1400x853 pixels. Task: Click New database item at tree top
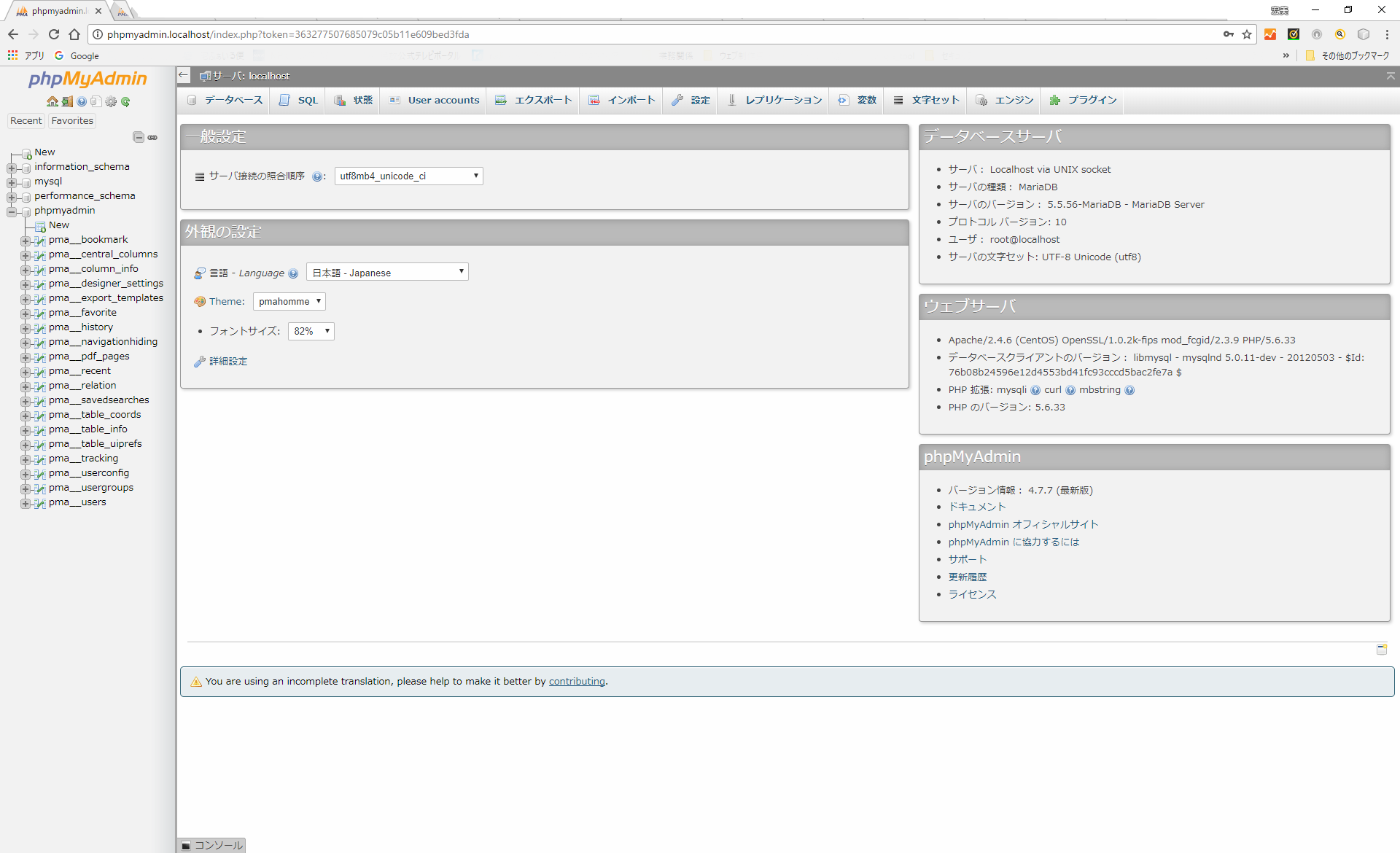44,152
